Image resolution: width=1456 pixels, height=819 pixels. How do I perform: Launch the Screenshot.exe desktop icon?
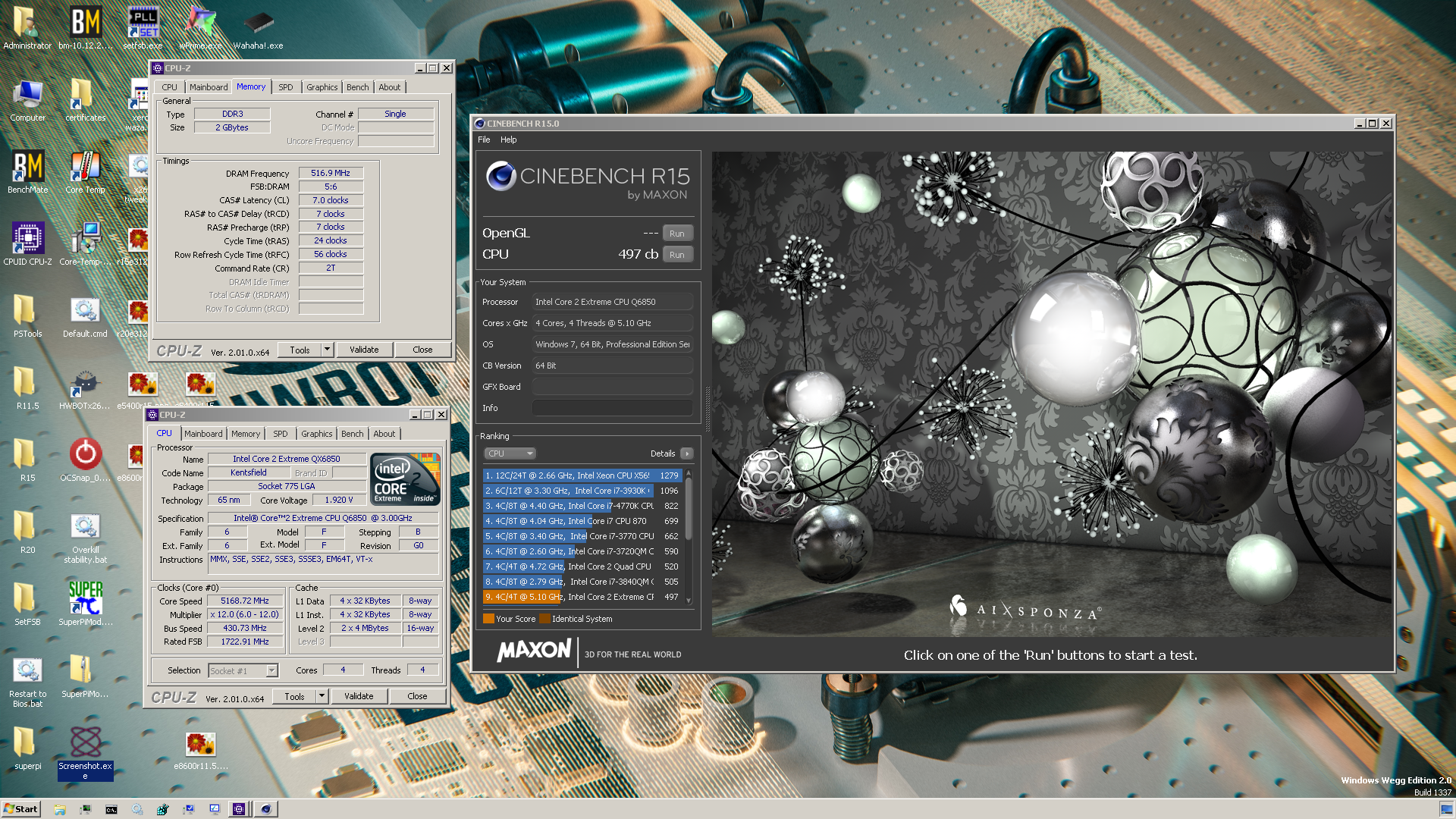click(x=85, y=752)
